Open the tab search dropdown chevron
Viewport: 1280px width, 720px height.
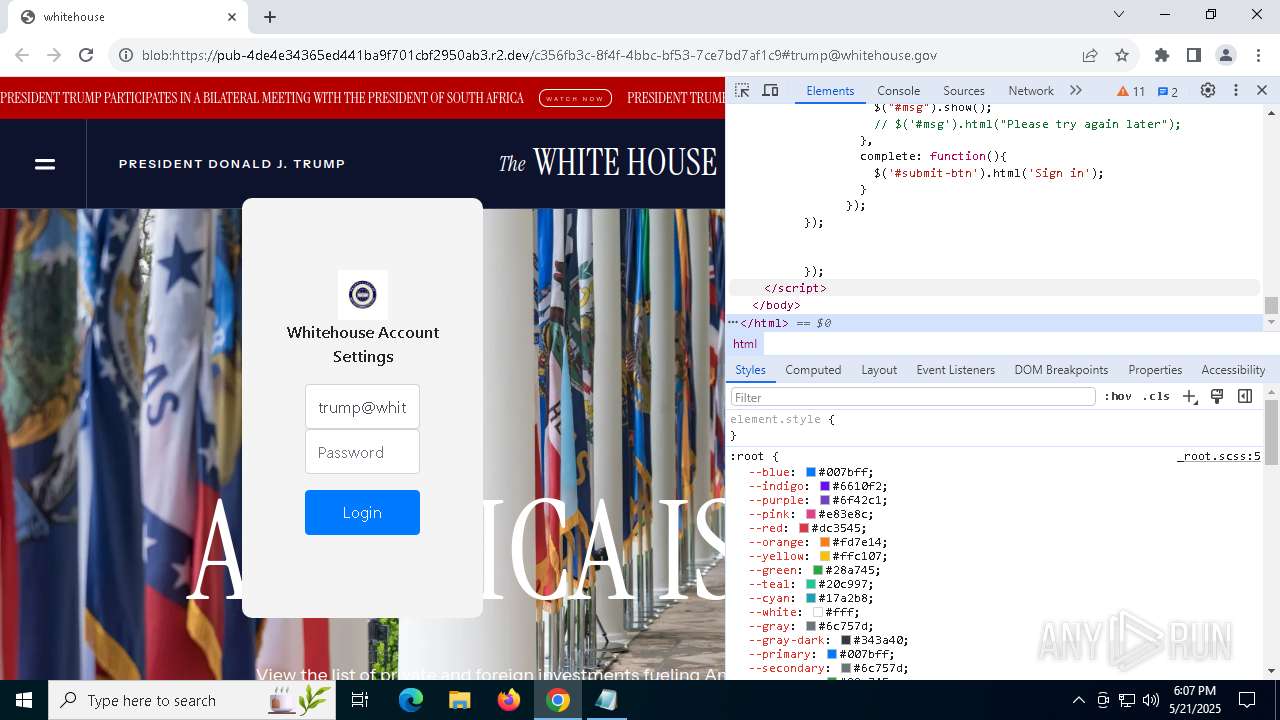pyautogui.click(x=1119, y=15)
